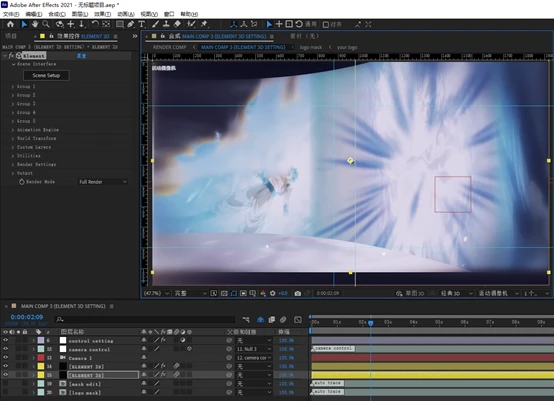Click the timeline layer search field
This screenshot has height=402, width=555.
[x=145, y=320]
